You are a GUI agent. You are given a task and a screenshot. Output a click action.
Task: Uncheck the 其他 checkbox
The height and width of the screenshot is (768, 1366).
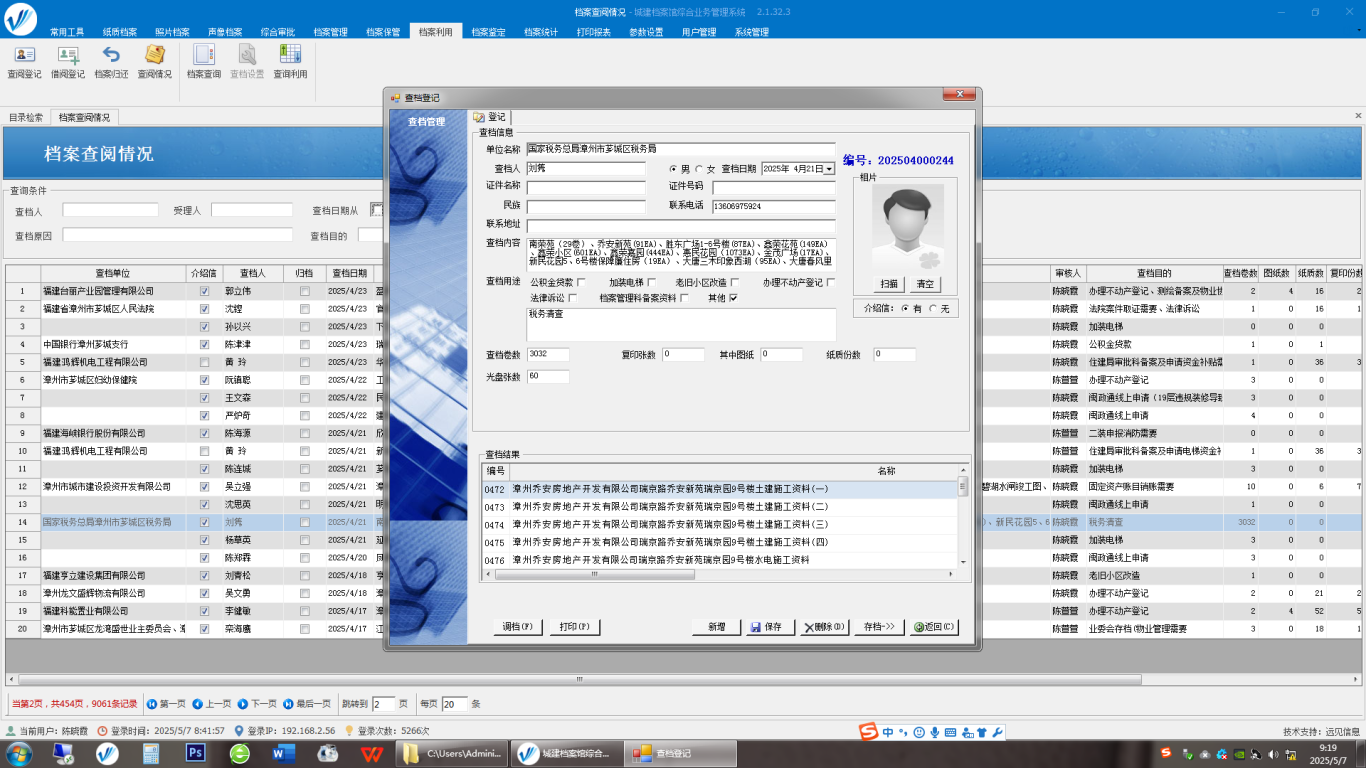pos(734,298)
